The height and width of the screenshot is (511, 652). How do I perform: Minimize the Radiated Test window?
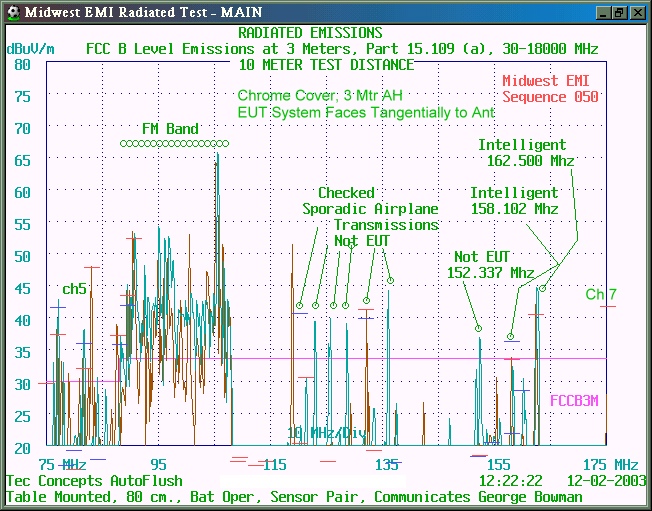coord(602,13)
